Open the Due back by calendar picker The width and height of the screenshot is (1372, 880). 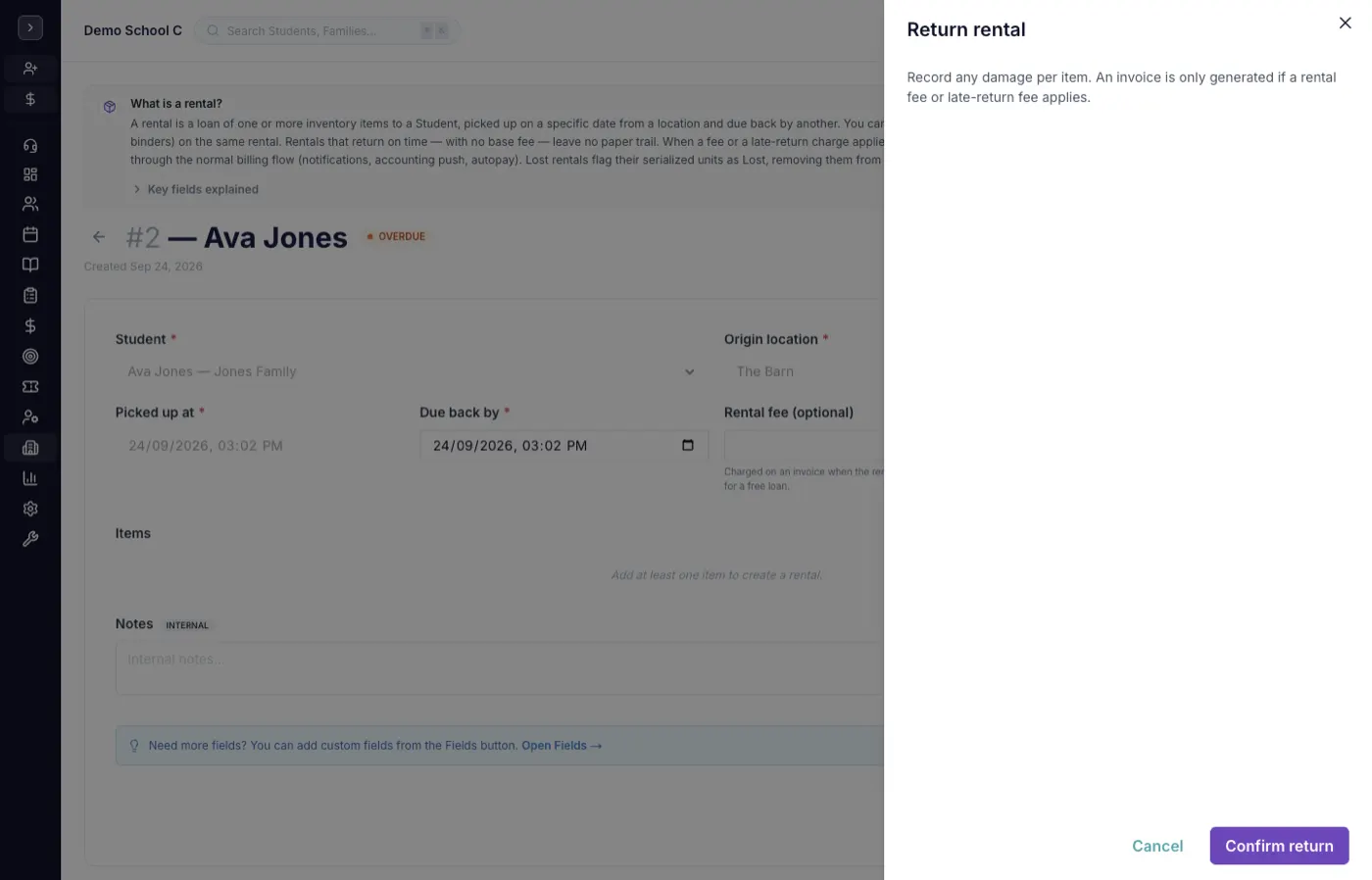(x=688, y=445)
